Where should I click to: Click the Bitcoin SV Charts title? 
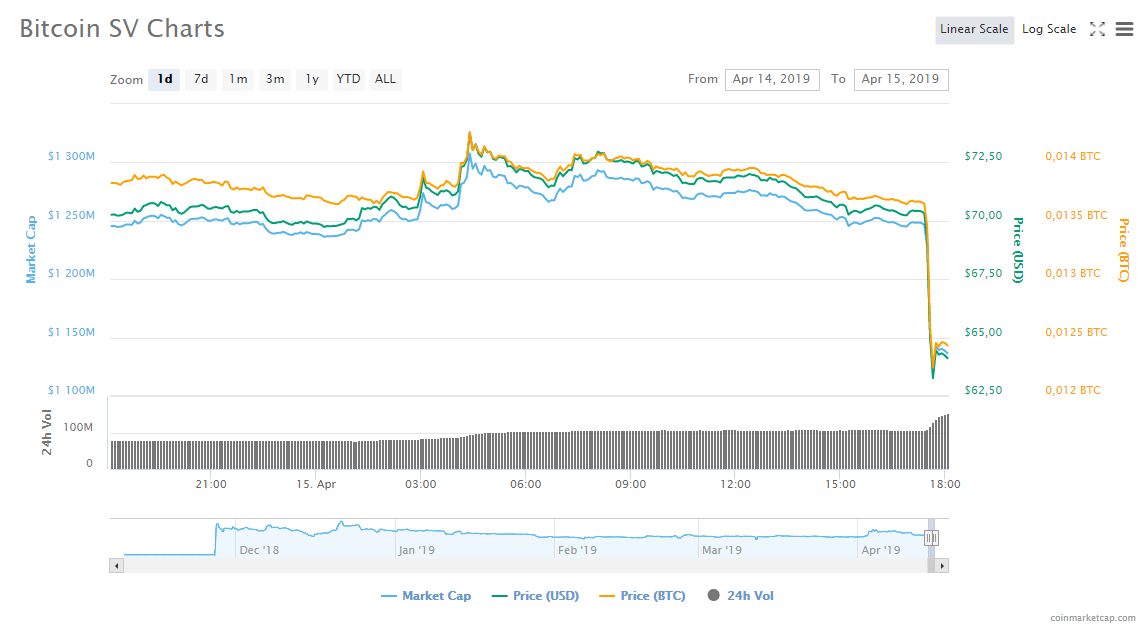pyautogui.click(x=122, y=29)
